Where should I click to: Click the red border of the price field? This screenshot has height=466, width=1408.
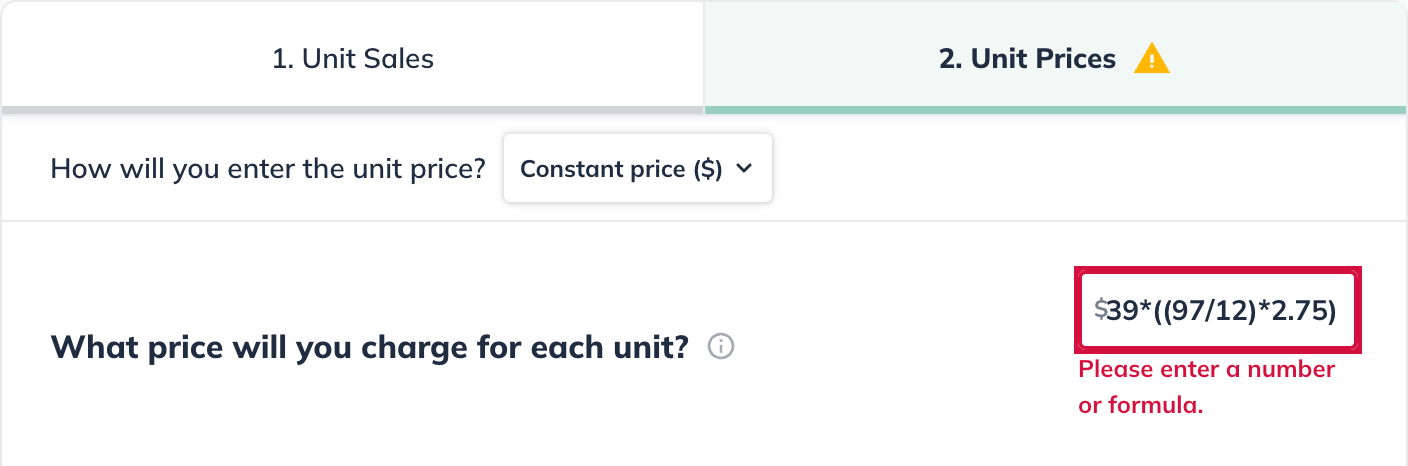pos(1216,271)
